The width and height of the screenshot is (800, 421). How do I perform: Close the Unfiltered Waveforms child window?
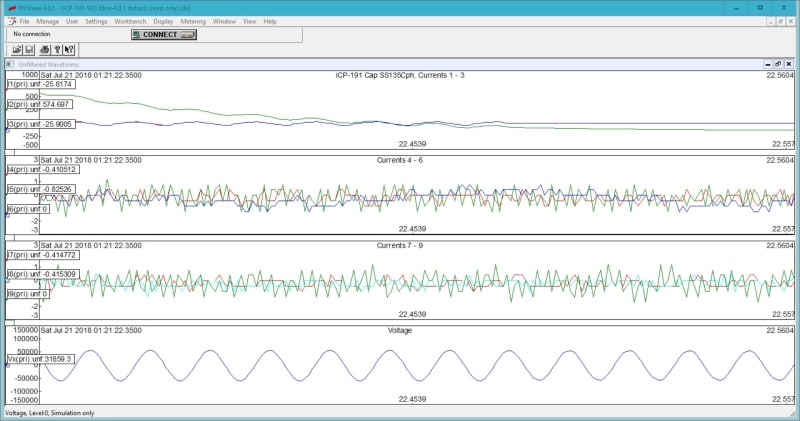(x=789, y=64)
